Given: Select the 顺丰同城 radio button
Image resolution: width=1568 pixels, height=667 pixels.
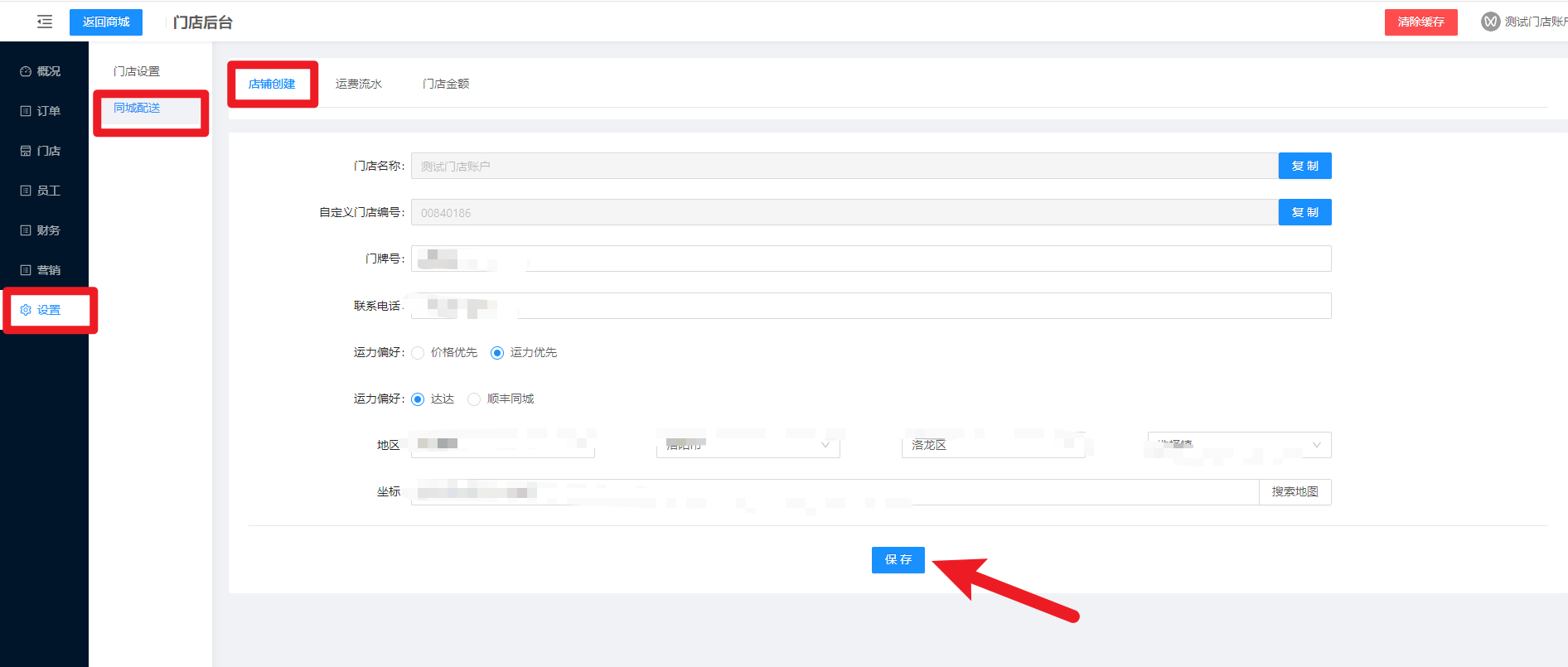Looking at the screenshot, I should point(474,399).
